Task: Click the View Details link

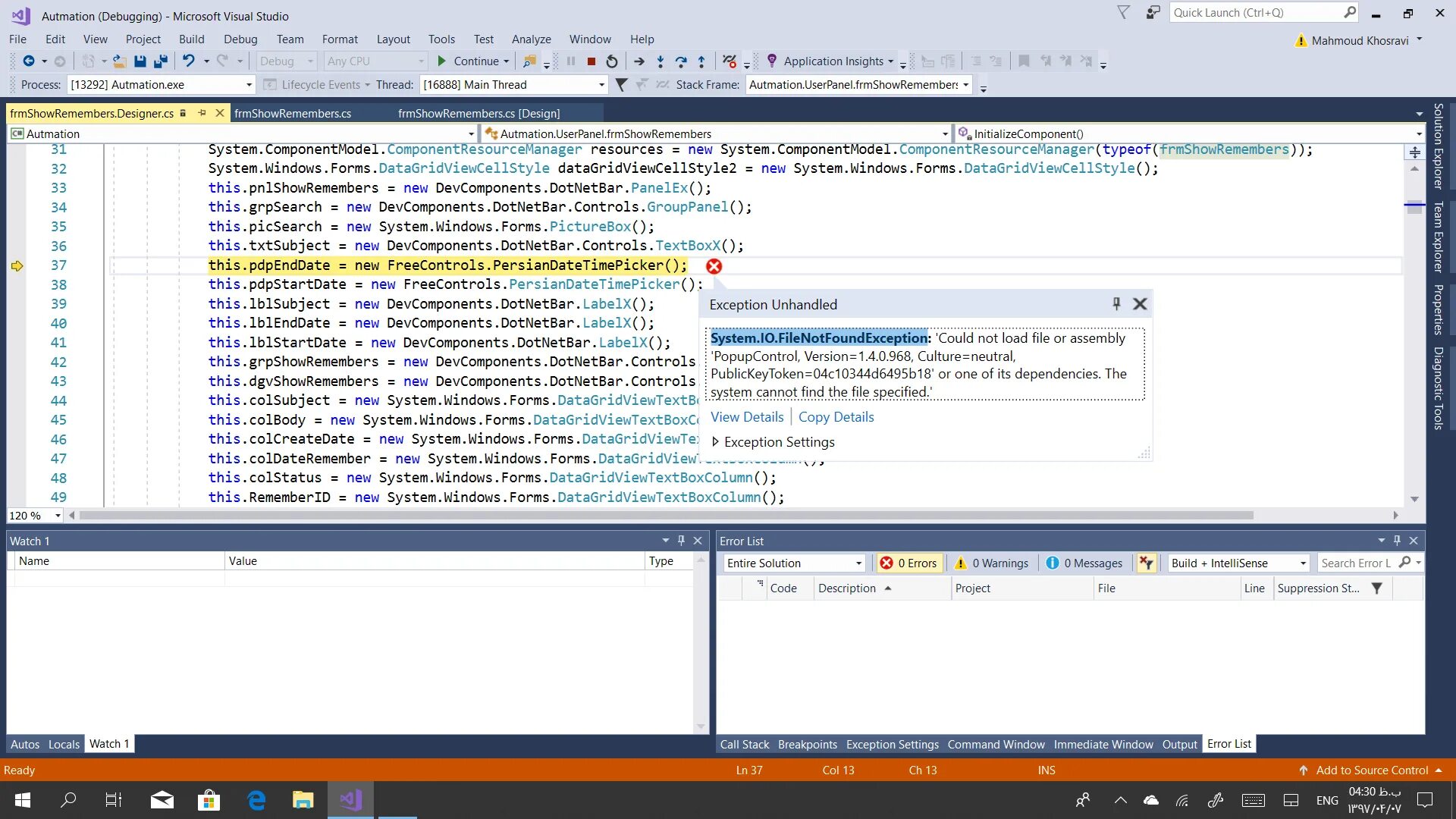Action: pyautogui.click(x=746, y=417)
